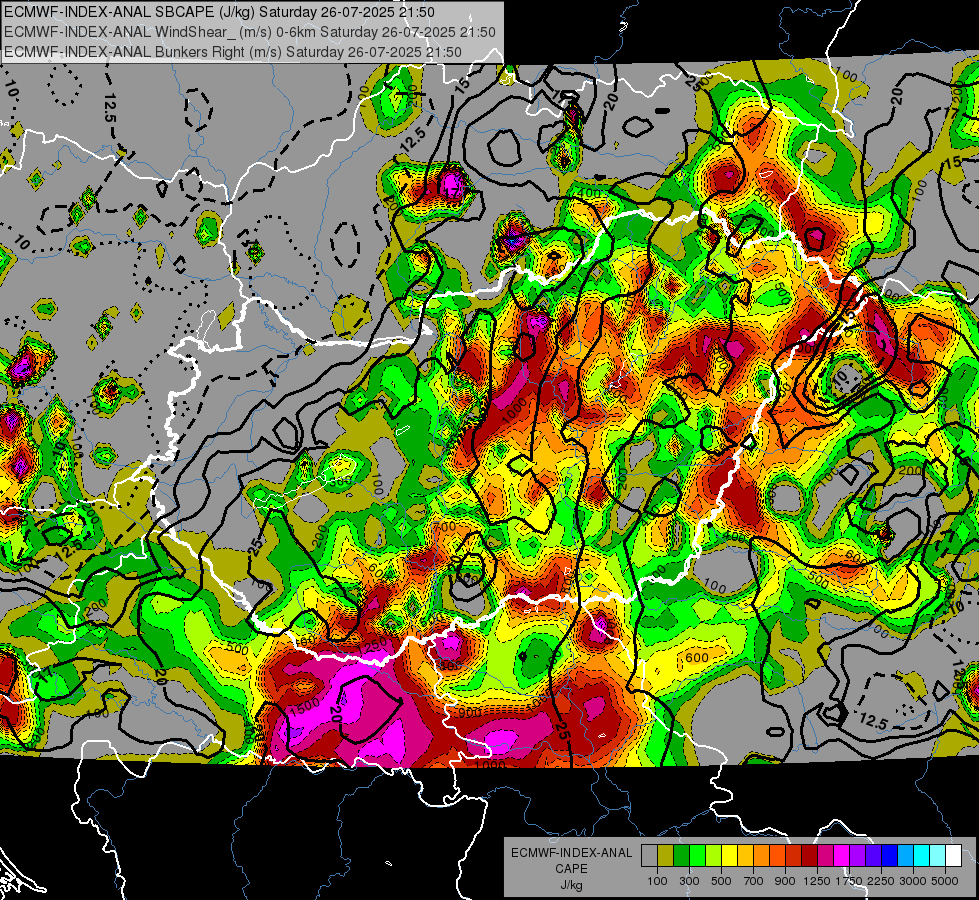Select the amber legend swatch
This screenshot has height=900, width=979.
[745, 856]
